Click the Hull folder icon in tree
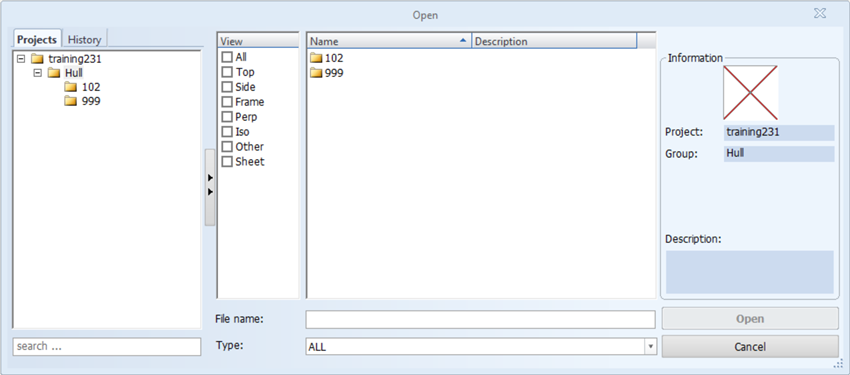The height and width of the screenshot is (375, 850). click(53, 73)
